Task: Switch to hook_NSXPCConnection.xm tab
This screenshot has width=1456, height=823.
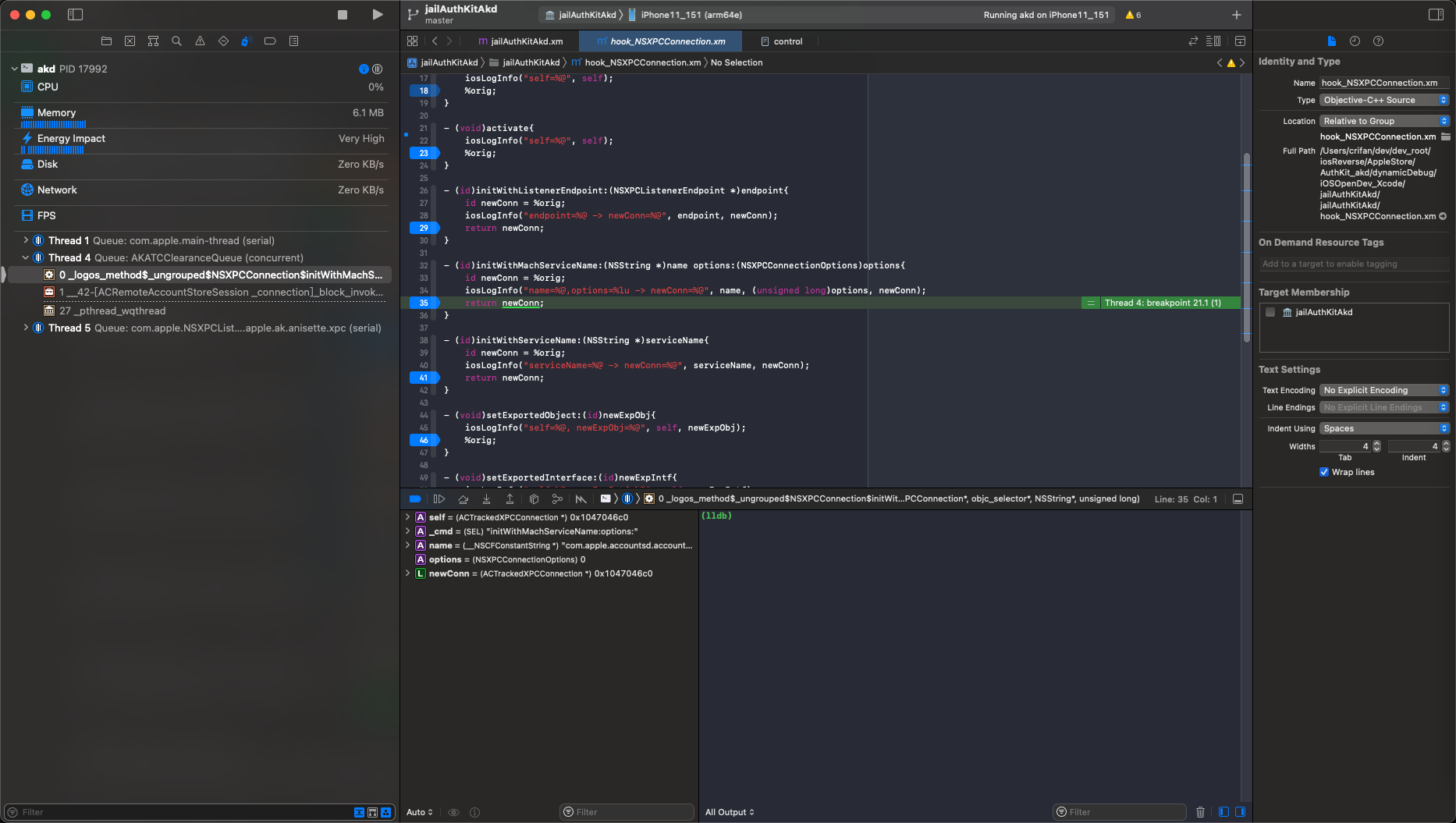Action: click(660, 41)
